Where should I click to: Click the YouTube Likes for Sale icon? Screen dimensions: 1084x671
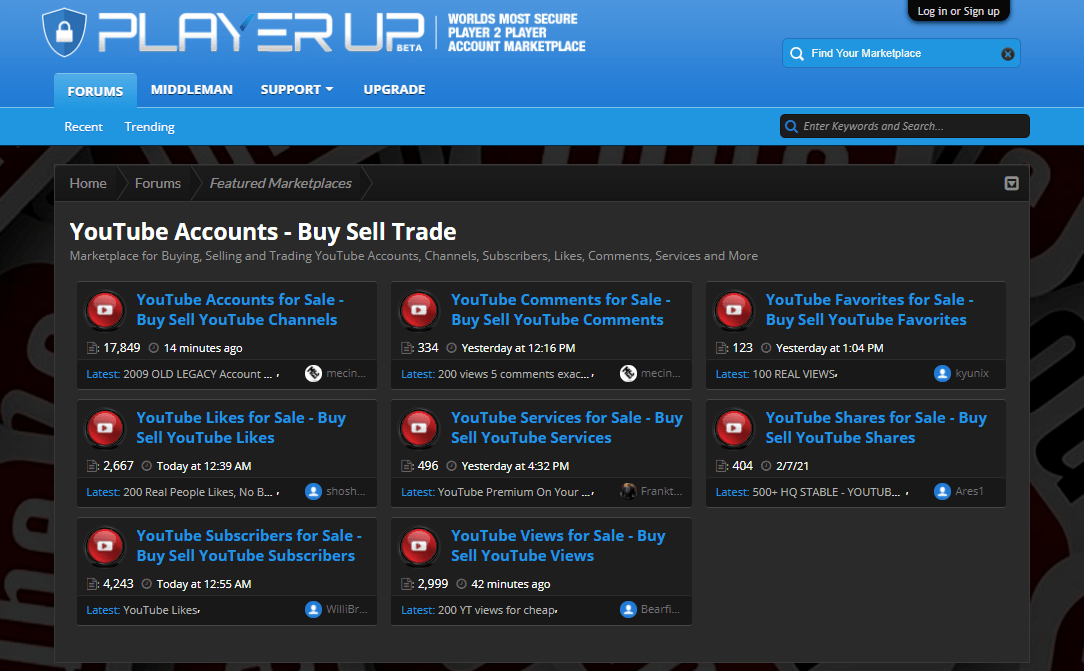click(x=105, y=428)
